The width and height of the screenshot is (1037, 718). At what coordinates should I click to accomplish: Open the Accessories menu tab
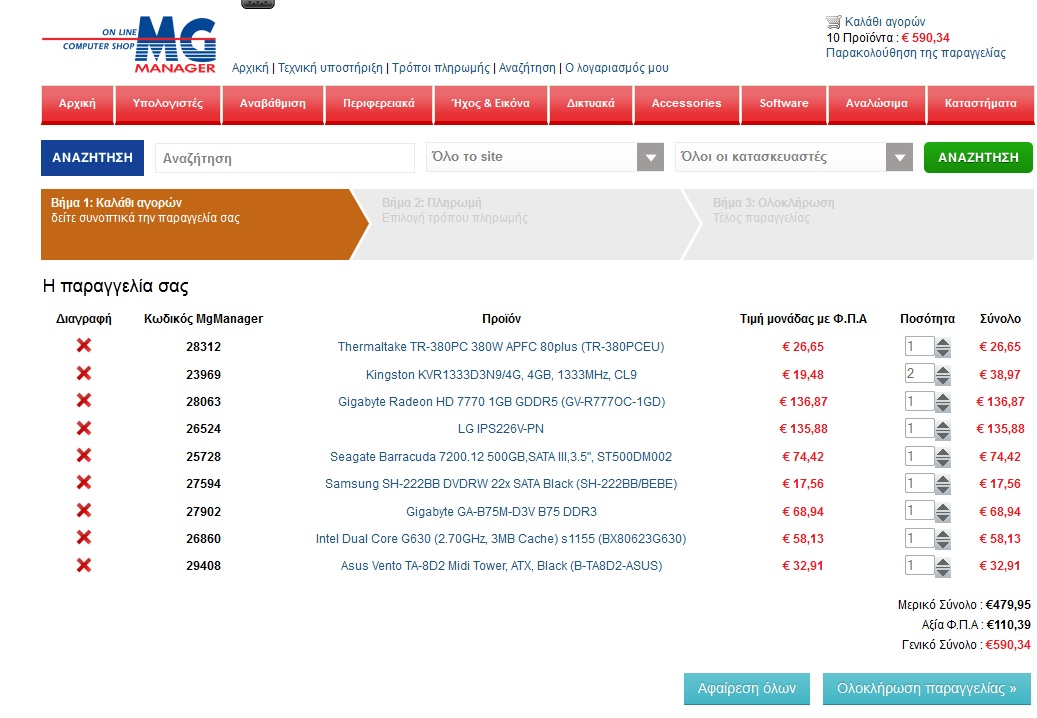[686, 104]
